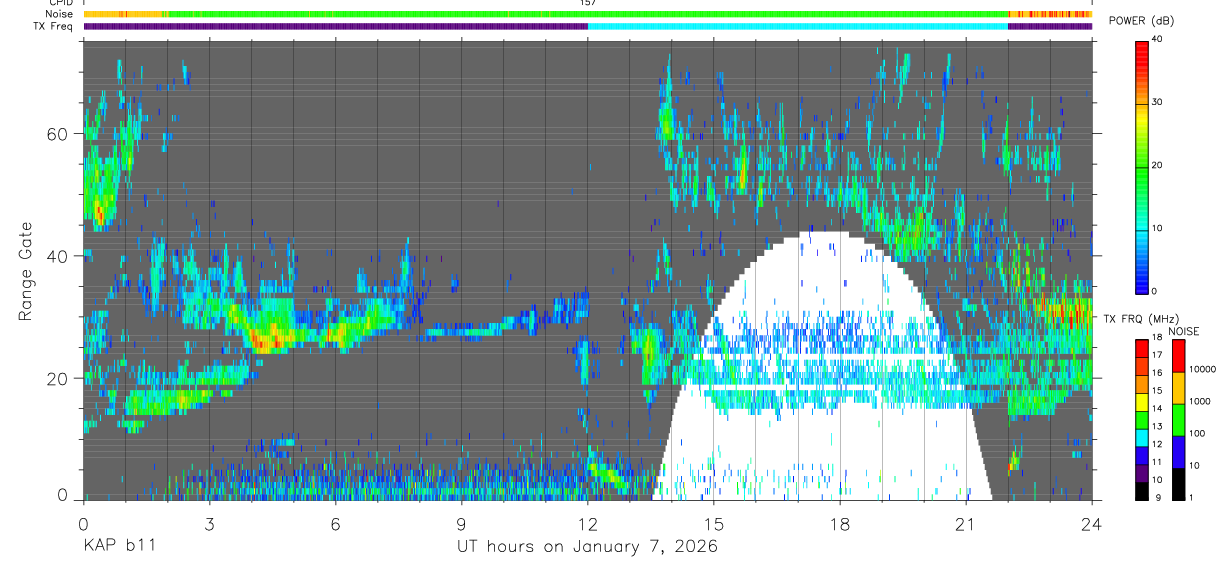The height and width of the screenshot is (567, 1228).
Task: Click the 3 hour tick label on the time axis
Action: (209, 523)
